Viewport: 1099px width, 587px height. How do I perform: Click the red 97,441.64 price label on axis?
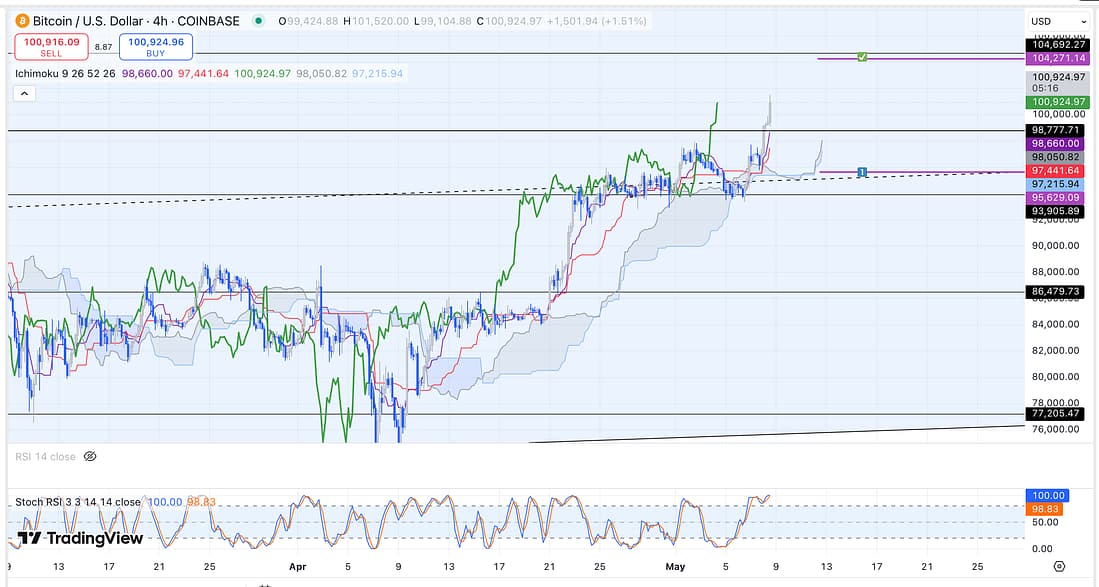tap(1058, 171)
